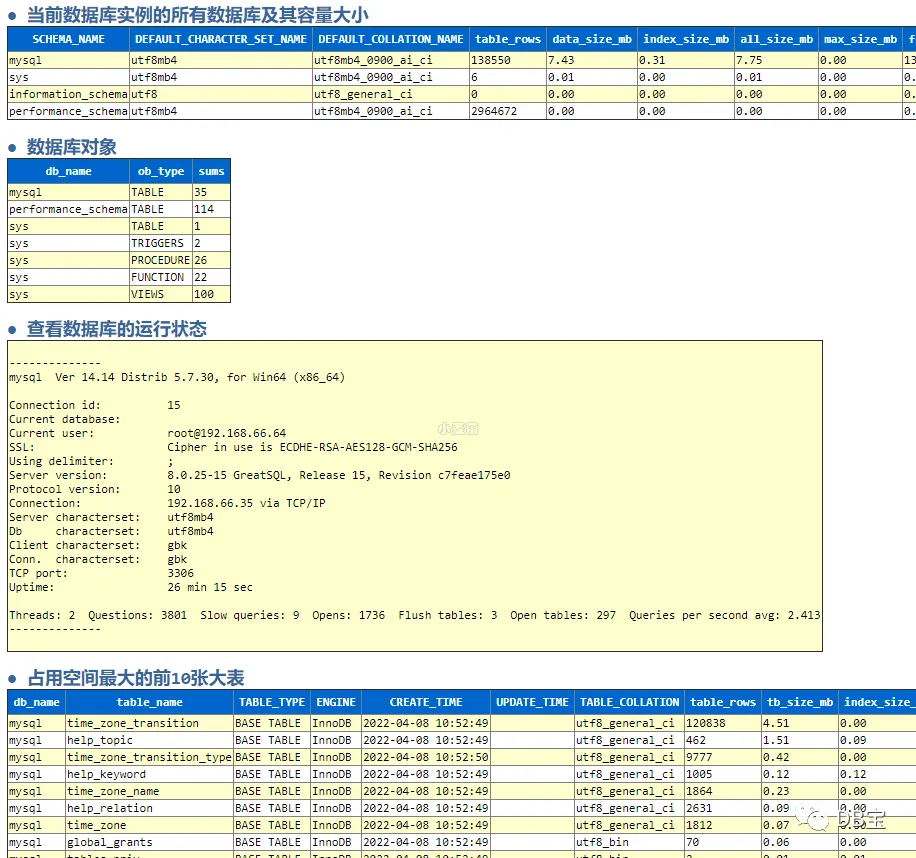Viewport: 916px width, 858px height.
Task: Click the table_rows header in schema table
Action: pos(508,39)
